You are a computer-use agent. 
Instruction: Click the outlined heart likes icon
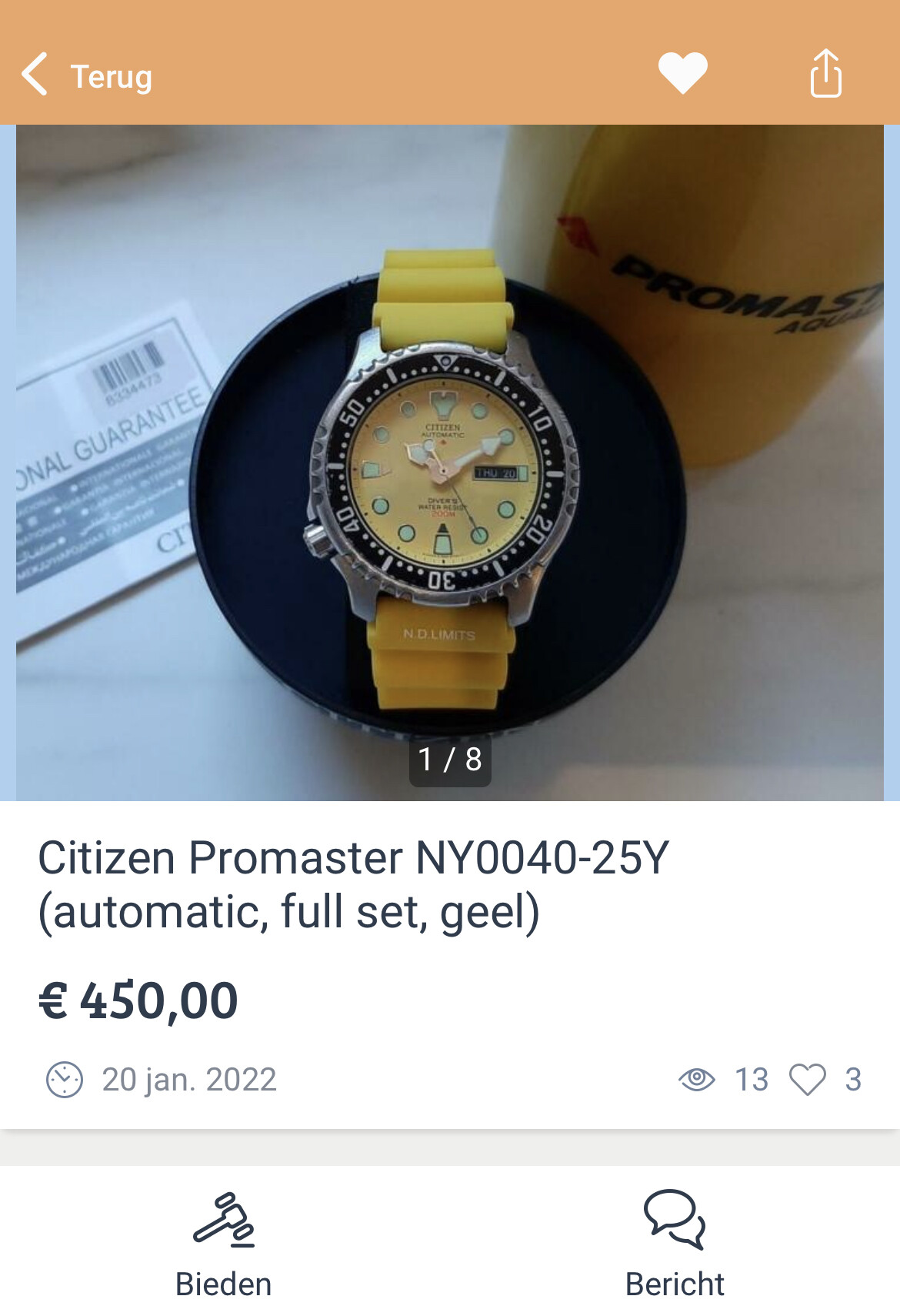pos(808,1080)
